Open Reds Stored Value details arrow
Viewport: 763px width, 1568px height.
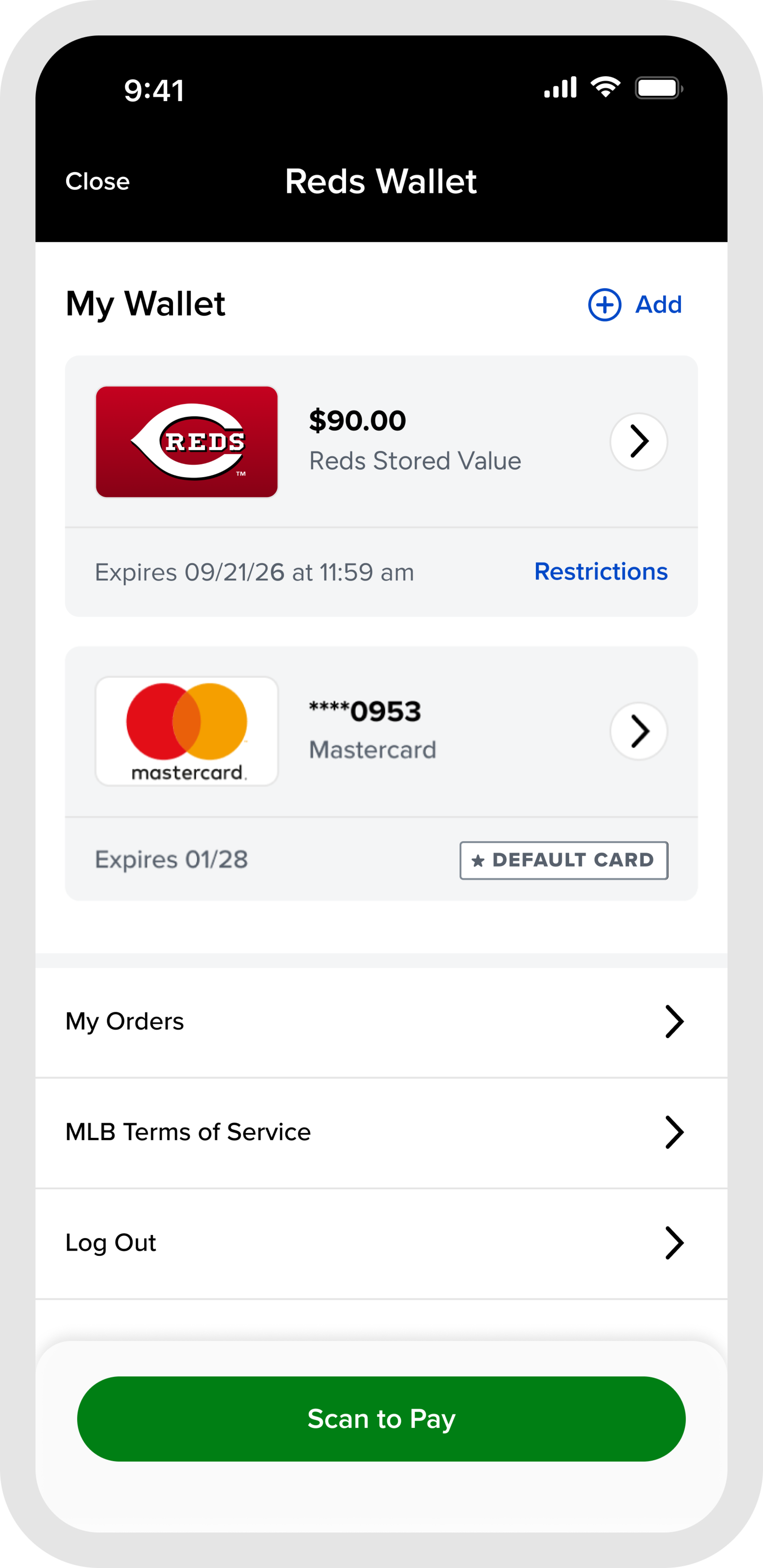(639, 441)
